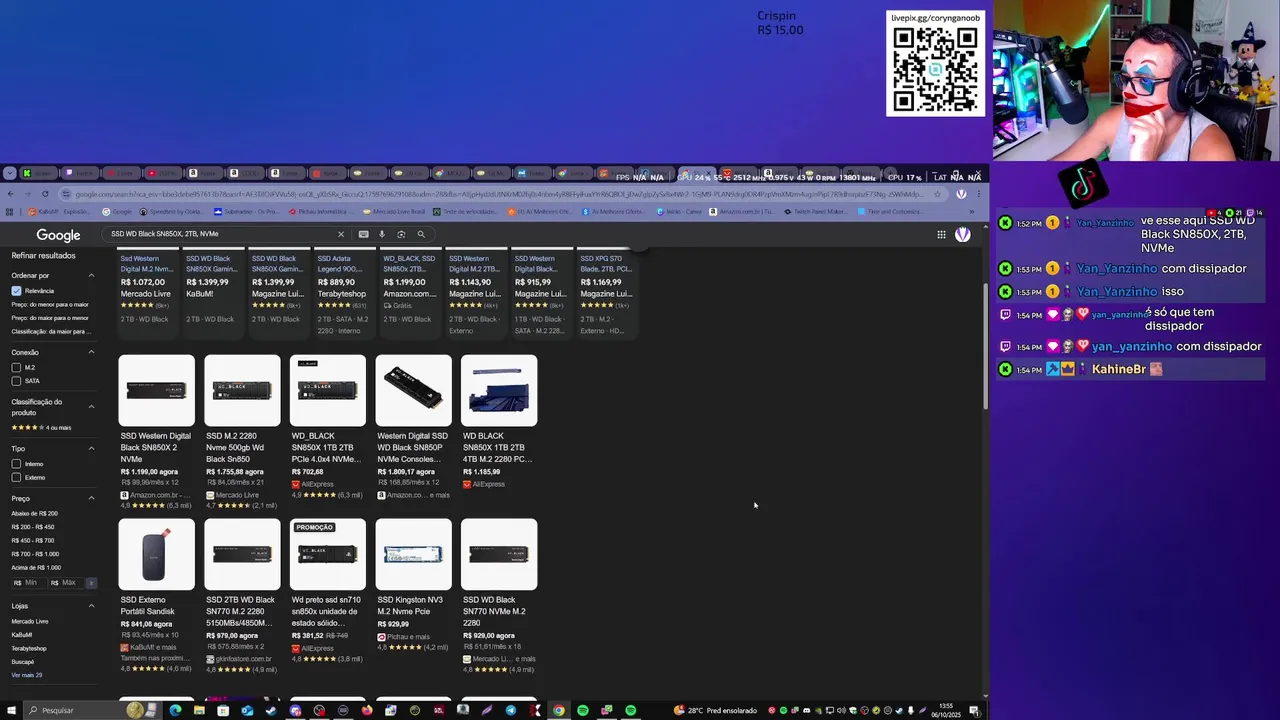Open Google Chrome from taskbar

[559, 710]
